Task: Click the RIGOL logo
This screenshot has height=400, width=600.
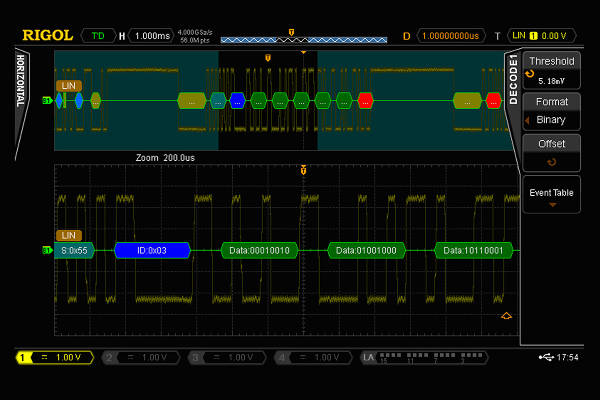Action: (x=46, y=36)
